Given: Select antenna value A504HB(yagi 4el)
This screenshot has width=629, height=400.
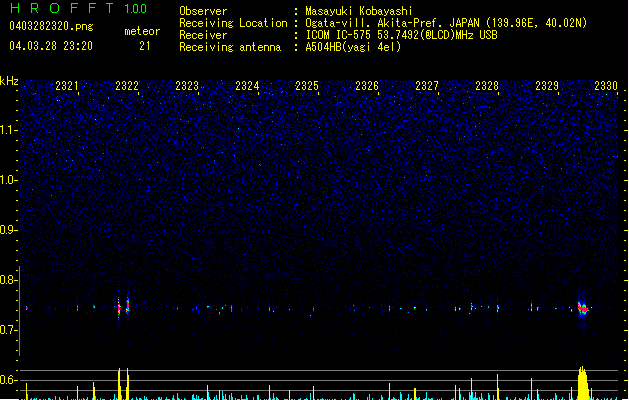Looking at the screenshot, I should click(353, 47).
